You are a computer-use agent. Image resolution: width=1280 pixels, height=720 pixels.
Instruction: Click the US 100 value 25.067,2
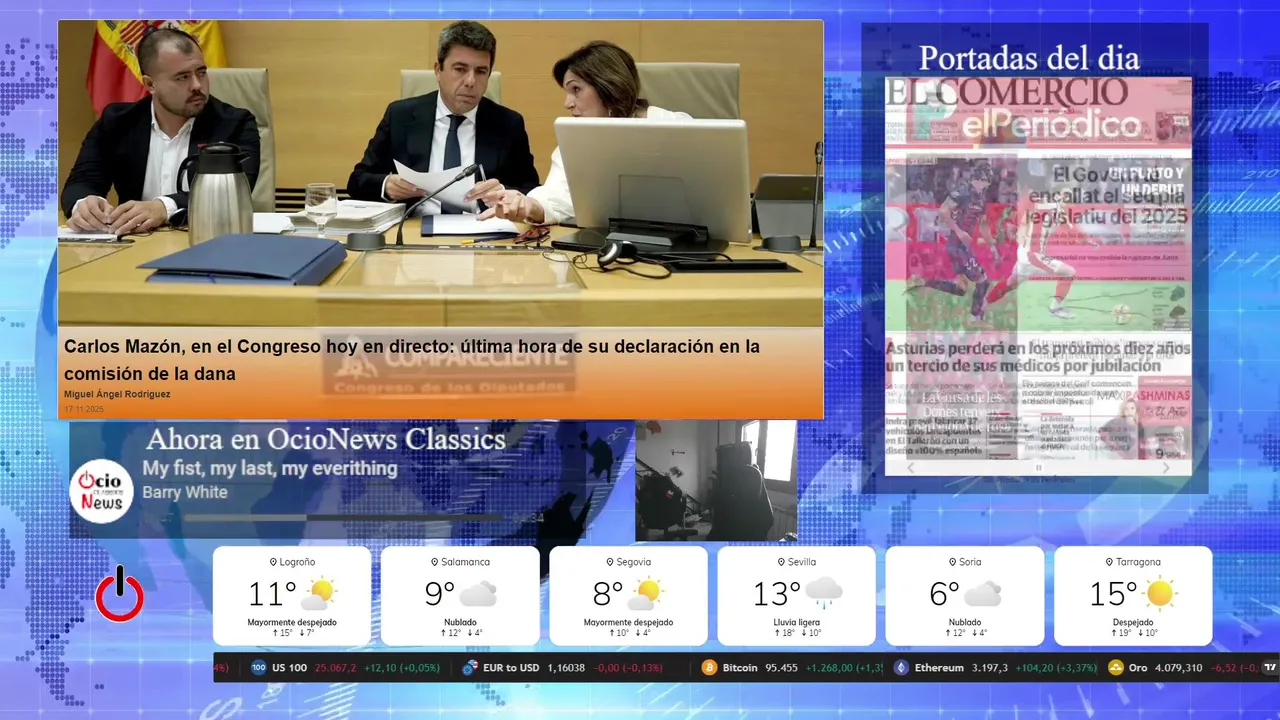pyautogui.click(x=336, y=668)
